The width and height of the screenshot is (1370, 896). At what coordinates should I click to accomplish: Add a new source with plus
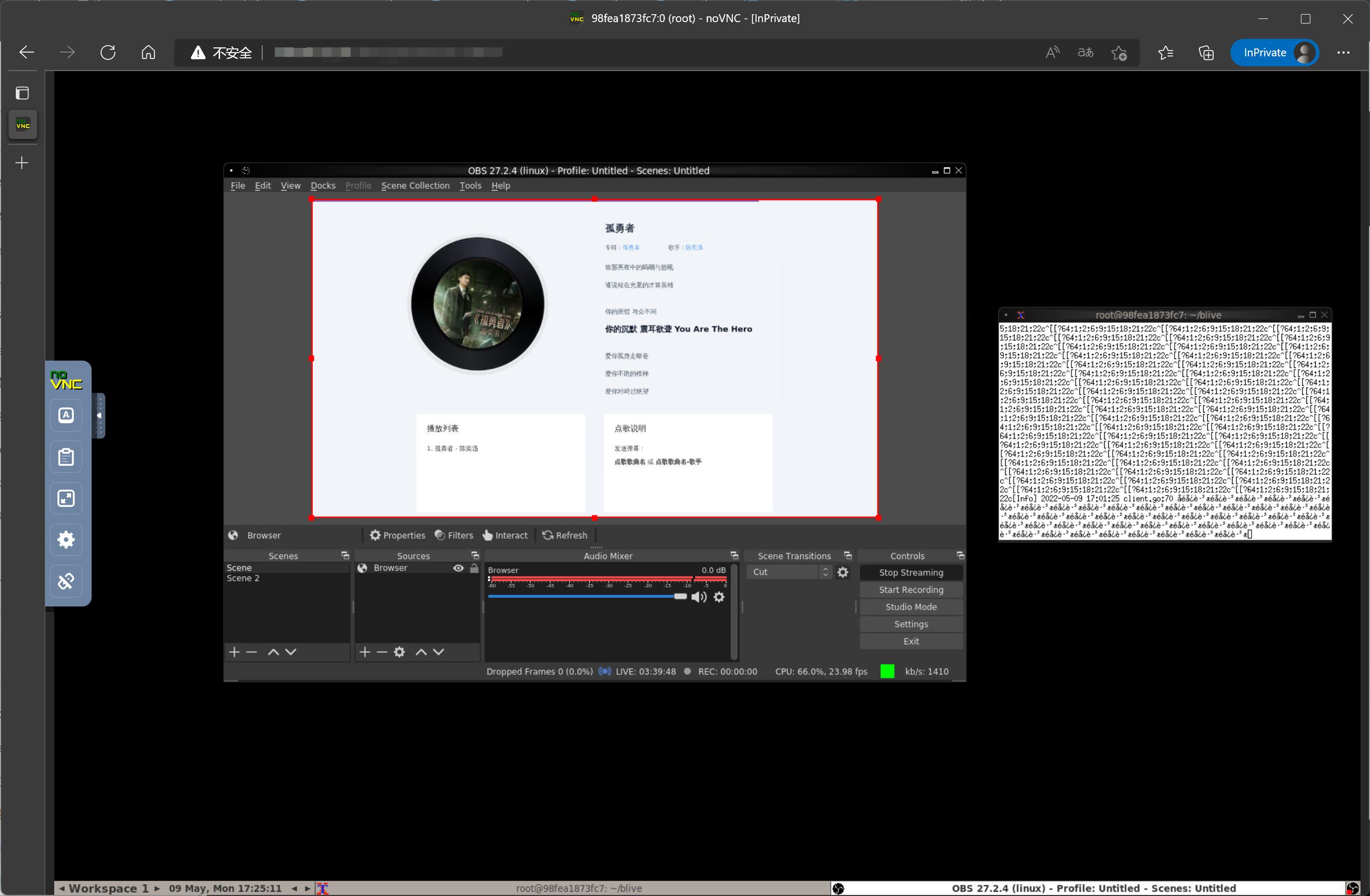point(364,651)
